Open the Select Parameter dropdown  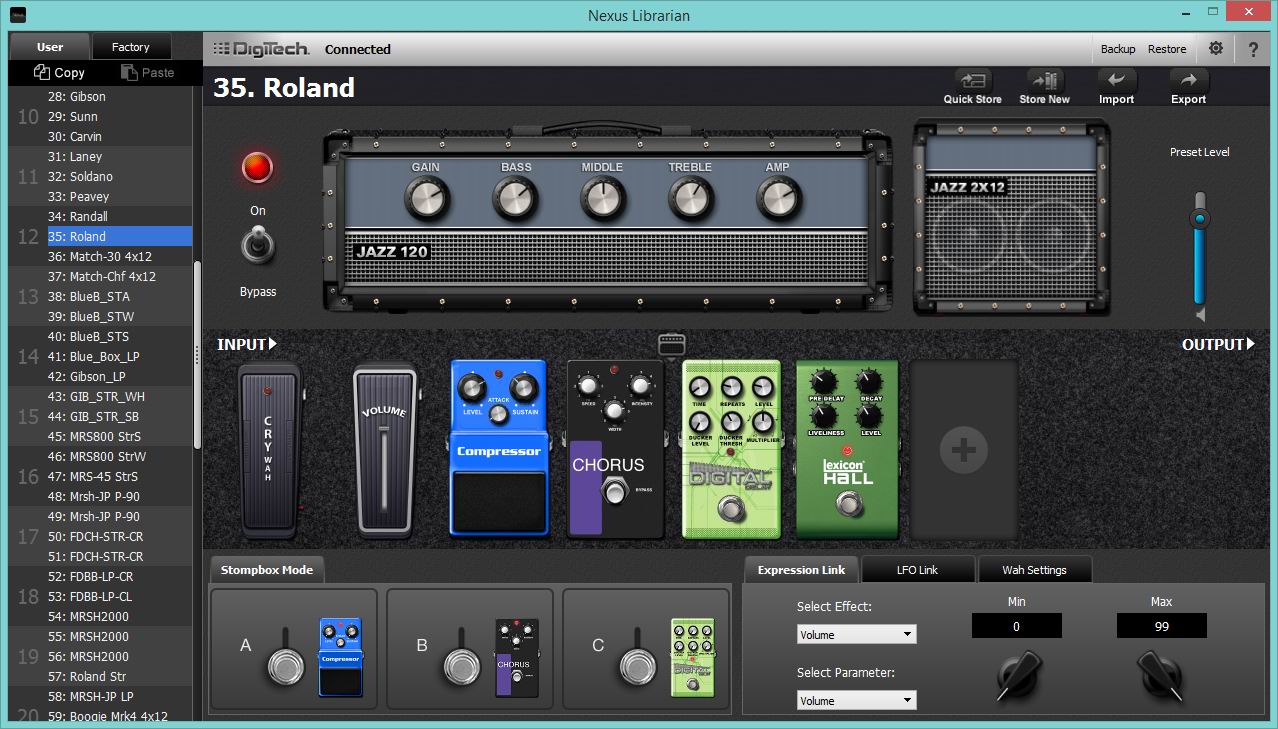coord(856,701)
